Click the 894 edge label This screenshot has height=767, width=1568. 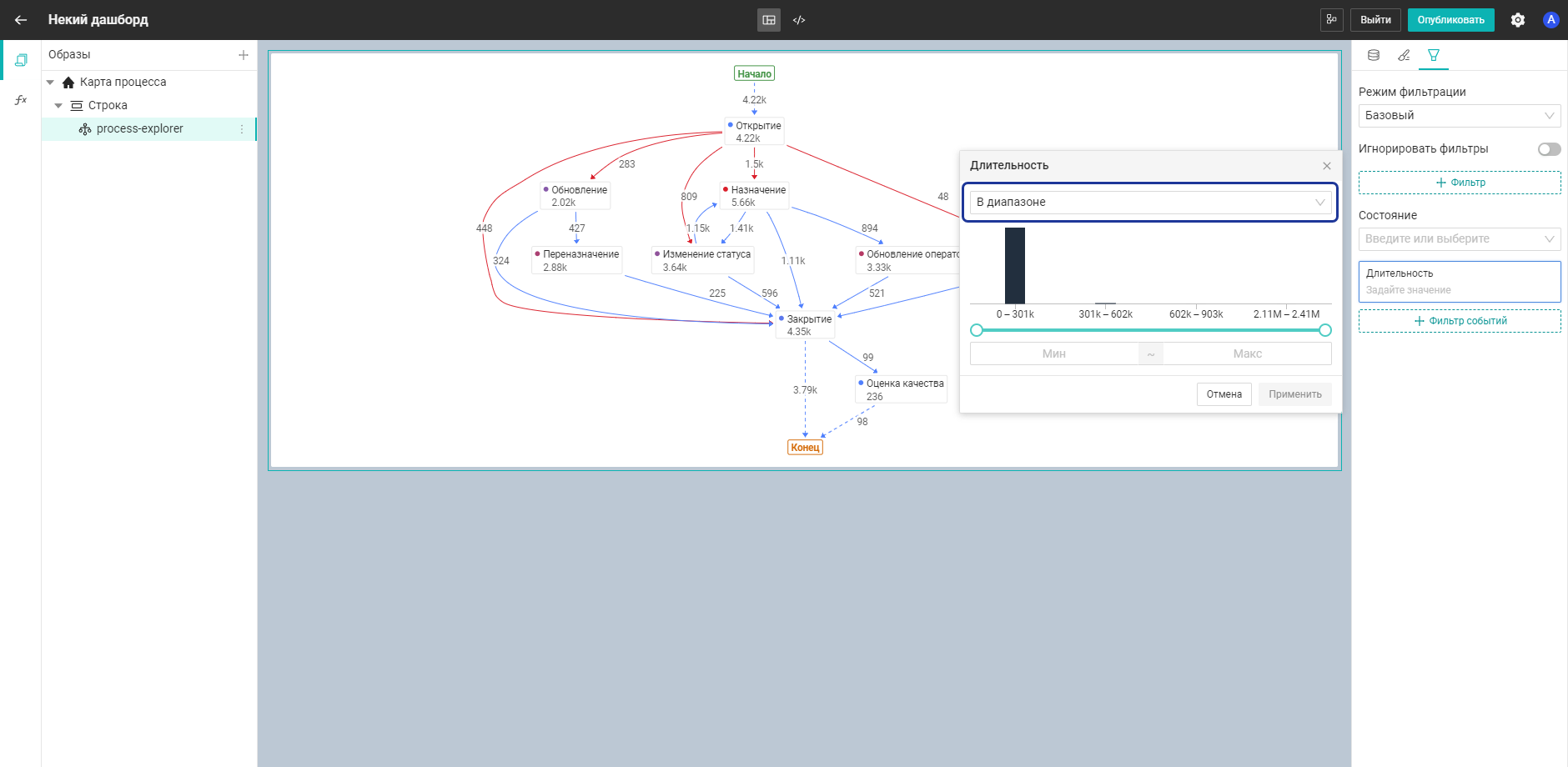pos(870,228)
